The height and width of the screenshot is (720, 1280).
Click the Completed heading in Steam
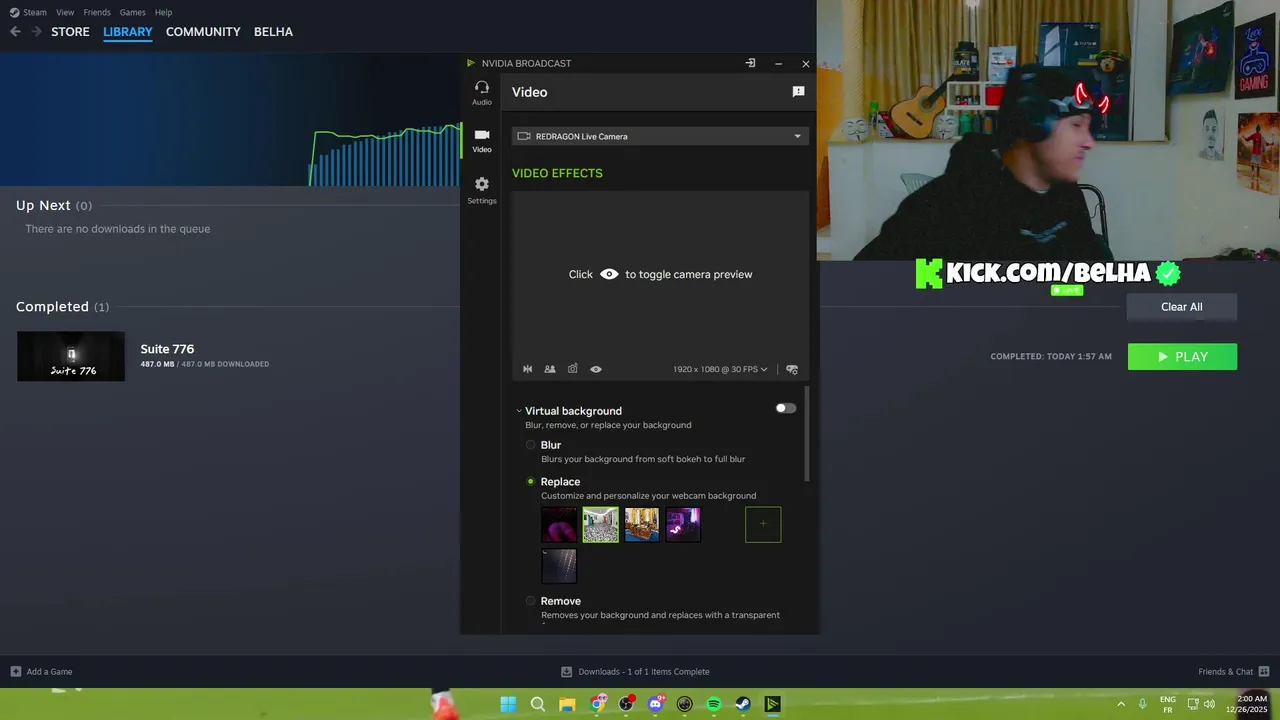tap(52, 307)
